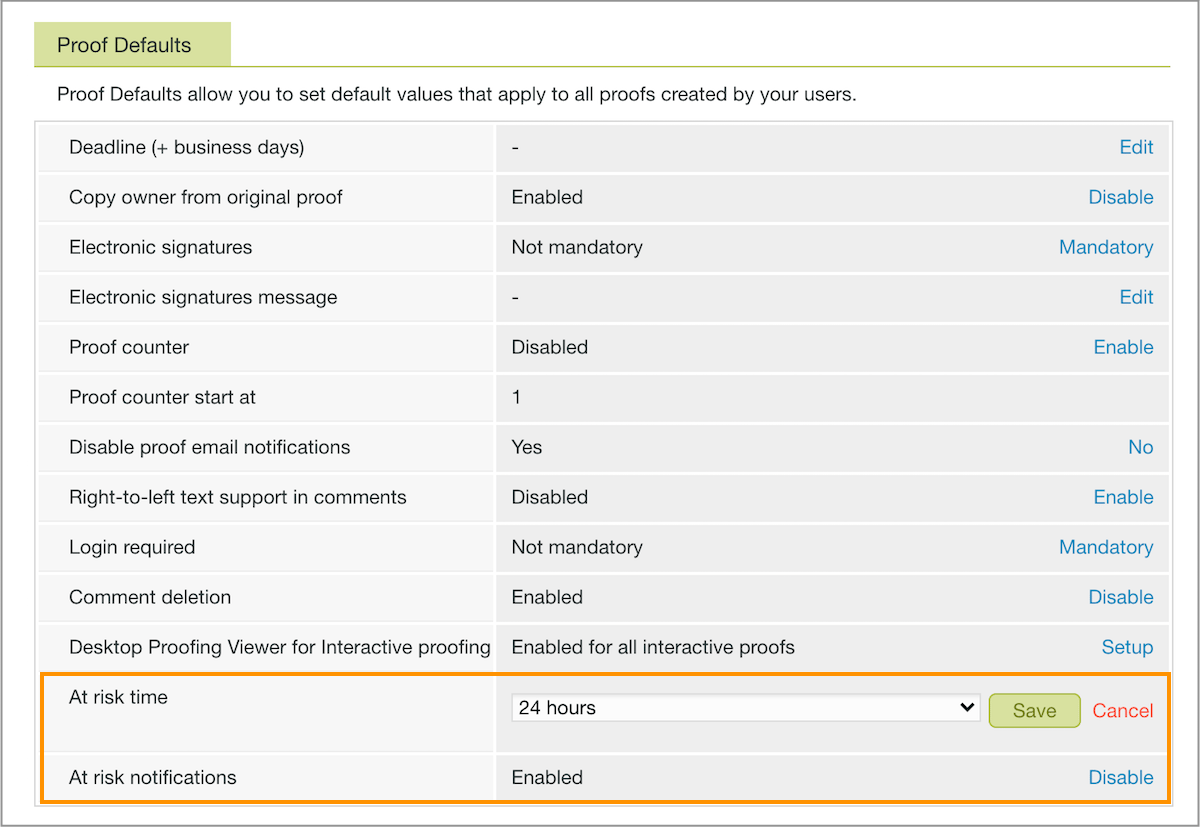Screen dimensions: 1200x828
Task: Disable At risk notifications
Action: (x=1121, y=777)
